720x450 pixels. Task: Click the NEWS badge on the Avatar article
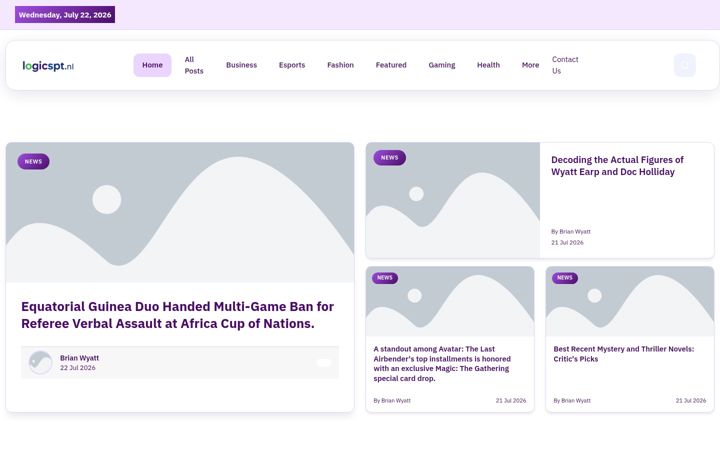point(385,278)
